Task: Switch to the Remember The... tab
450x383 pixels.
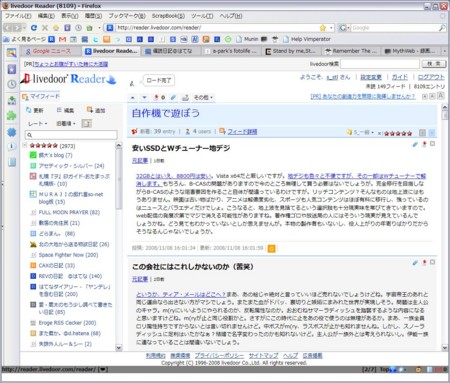Action: point(350,51)
